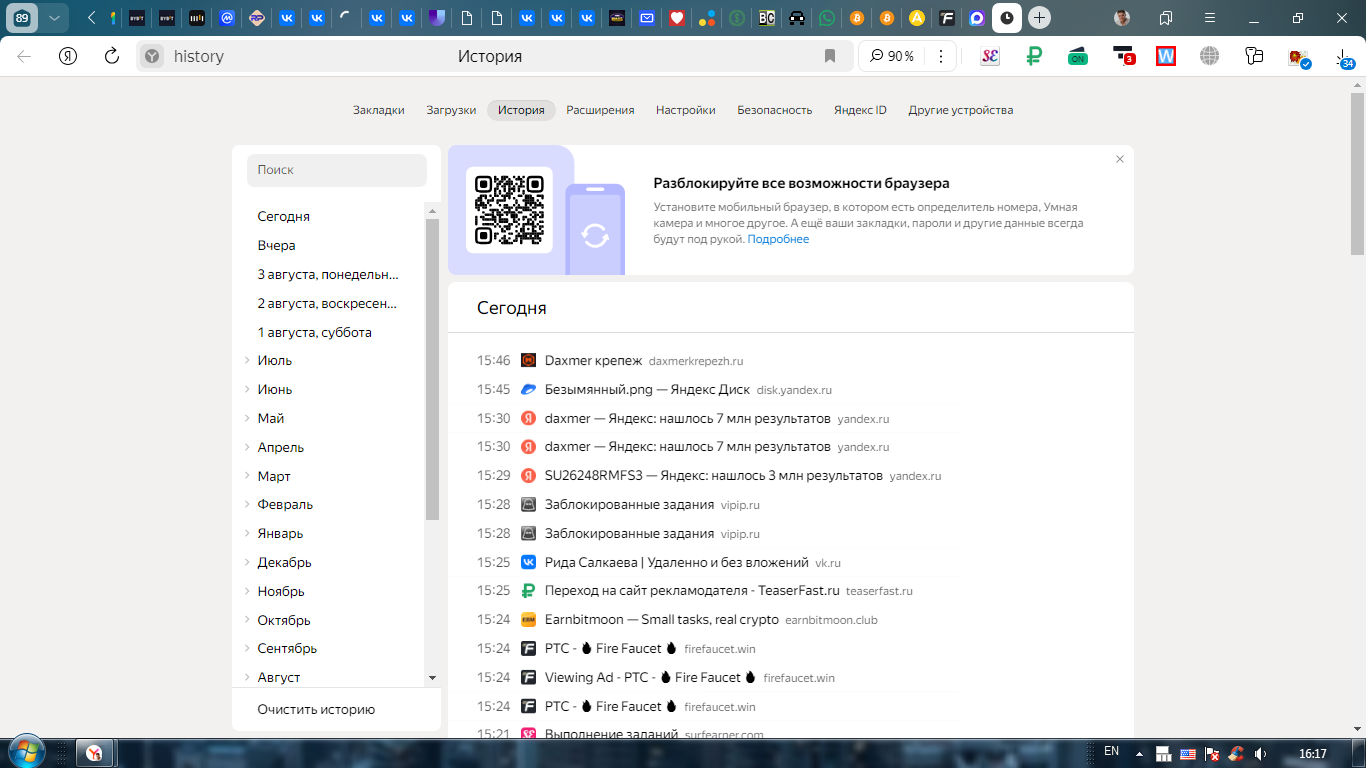The width and height of the screenshot is (1366, 768).
Task: Open the Другие устройства section tab
Action: [961, 110]
